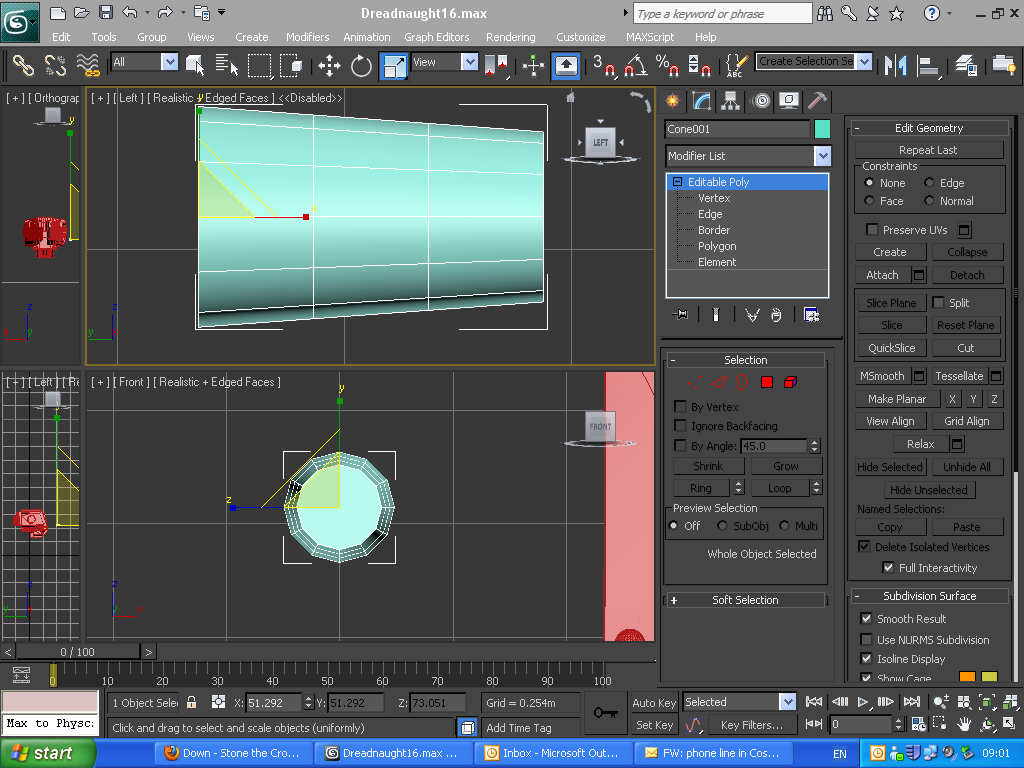
Task: Open the Modifier List dropdown
Action: [822, 156]
